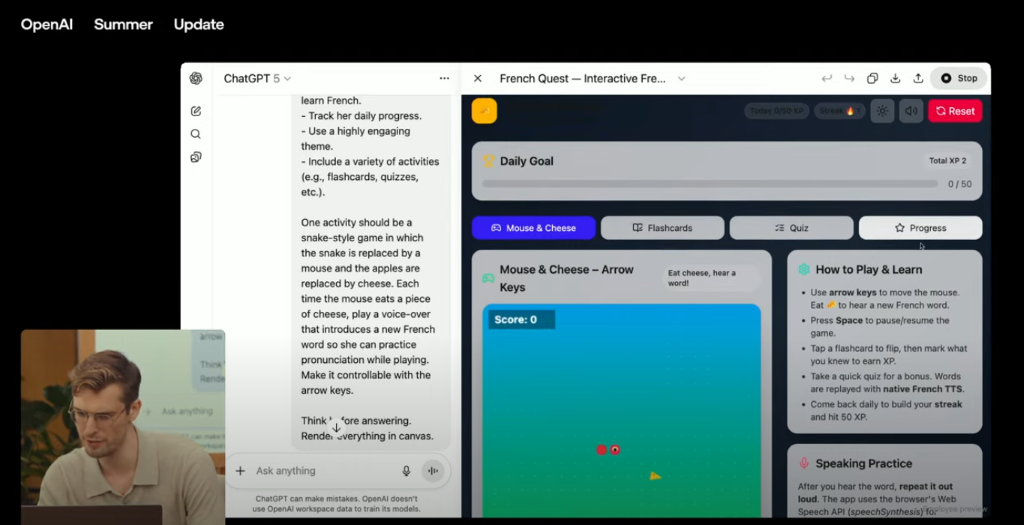This screenshot has height=525, width=1024.
Task: Start dictation with the microphone icon
Action: tap(406, 471)
